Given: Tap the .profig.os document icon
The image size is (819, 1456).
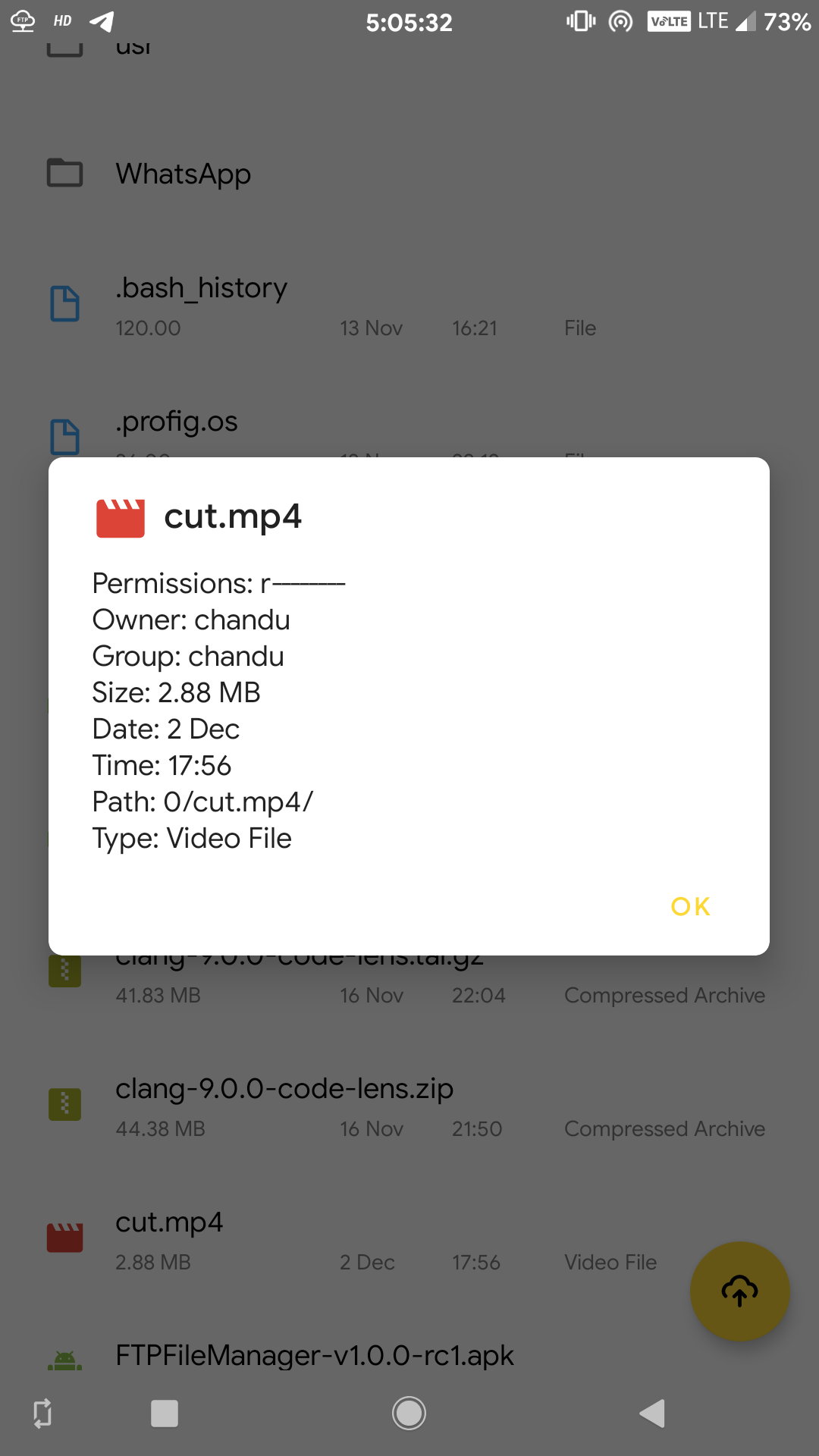Looking at the screenshot, I should tap(65, 437).
